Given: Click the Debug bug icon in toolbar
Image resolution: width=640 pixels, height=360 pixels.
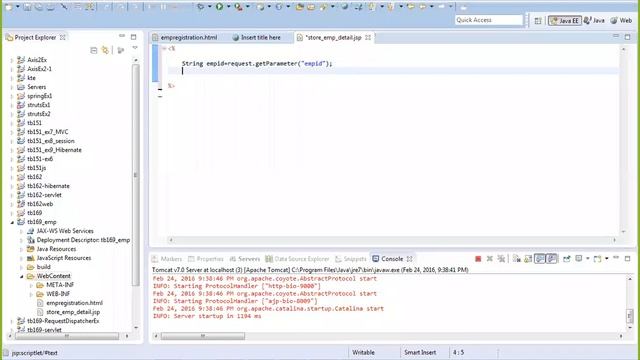Looking at the screenshot, I should (x=200, y=7).
